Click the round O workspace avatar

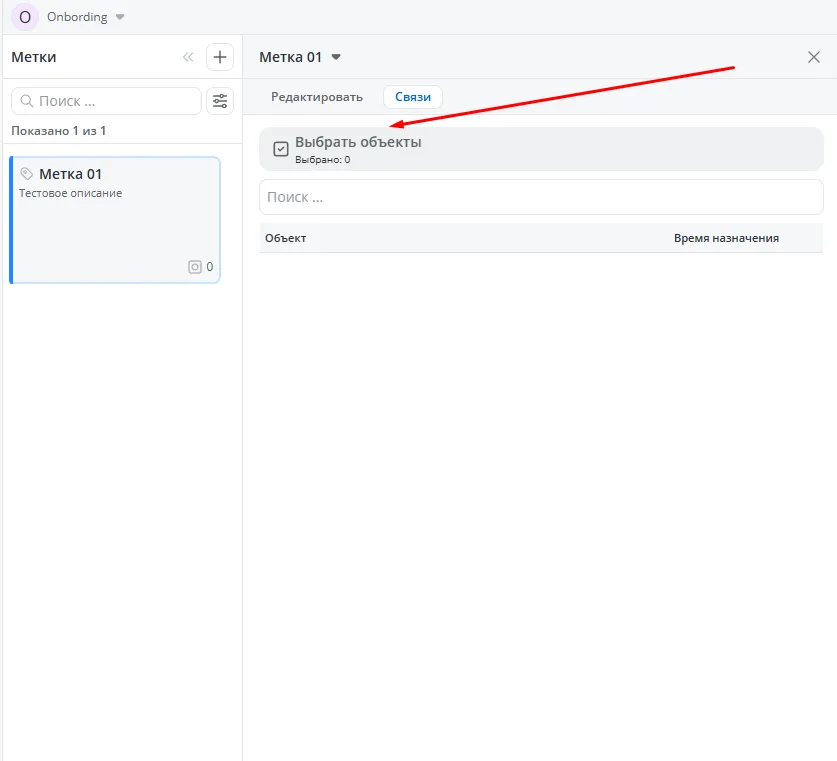click(24, 17)
